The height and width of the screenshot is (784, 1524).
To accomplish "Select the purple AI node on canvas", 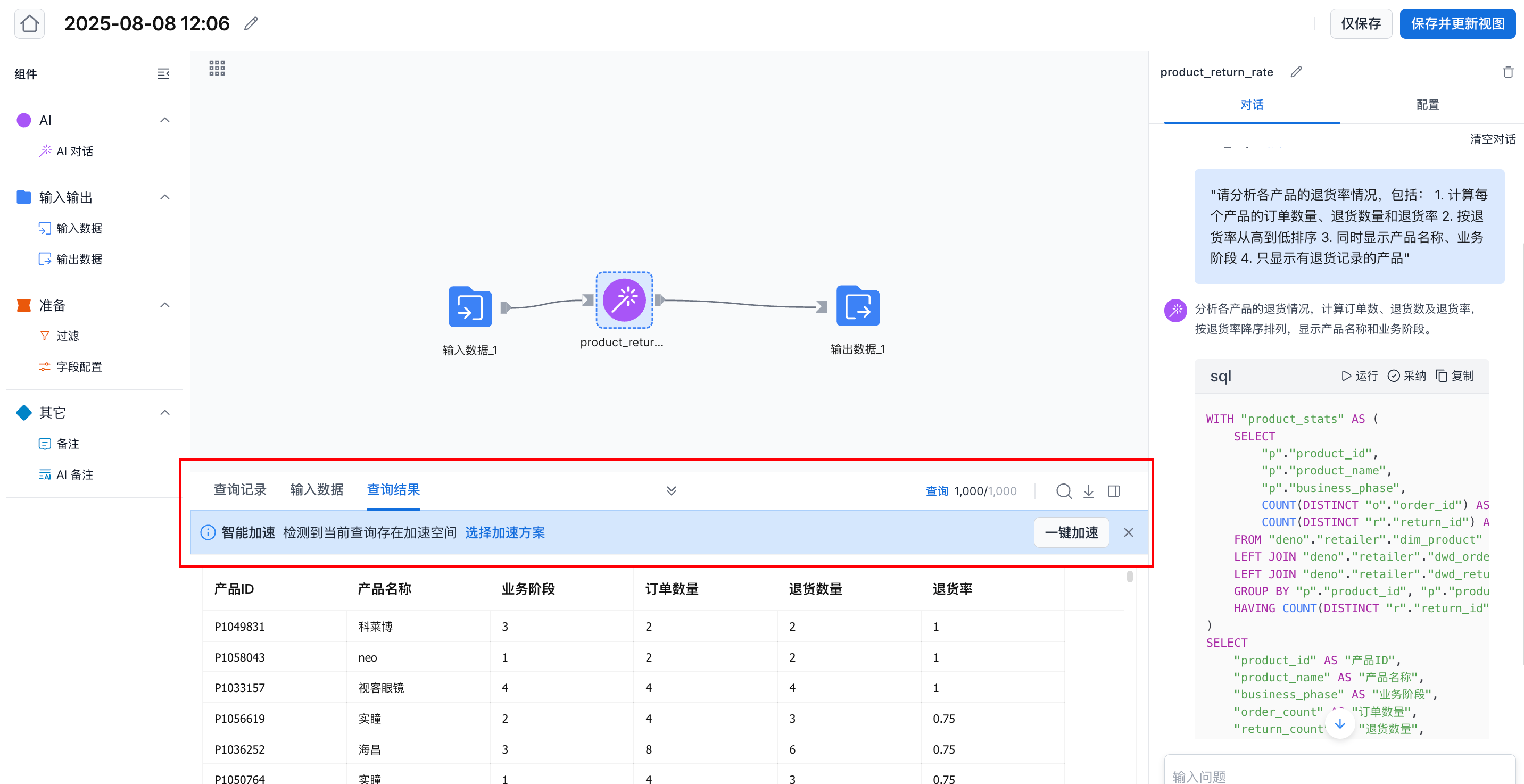I will [624, 300].
